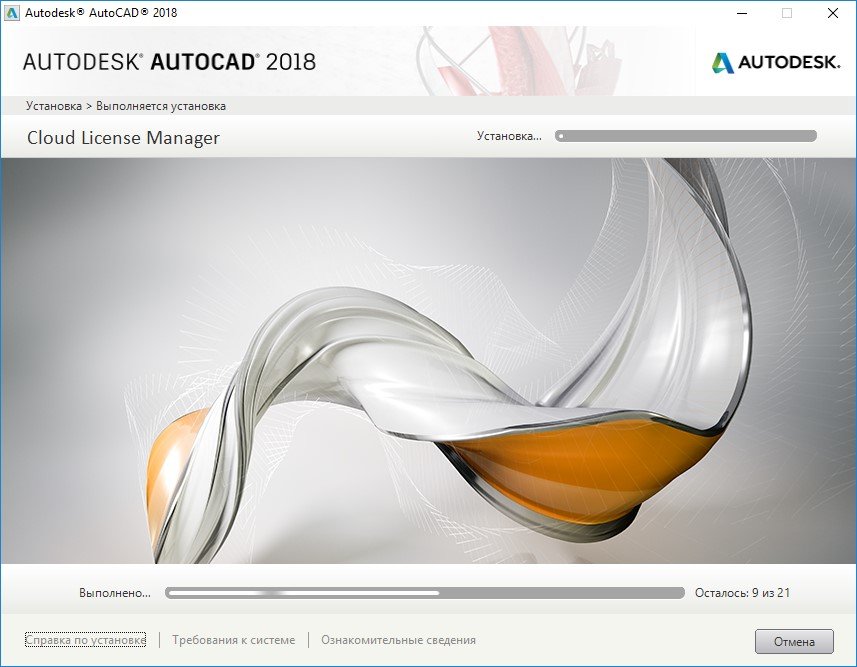This screenshot has height=667, width=857.
Task: Click the overall Выполнено progress bar
Action: click(425, 593)
